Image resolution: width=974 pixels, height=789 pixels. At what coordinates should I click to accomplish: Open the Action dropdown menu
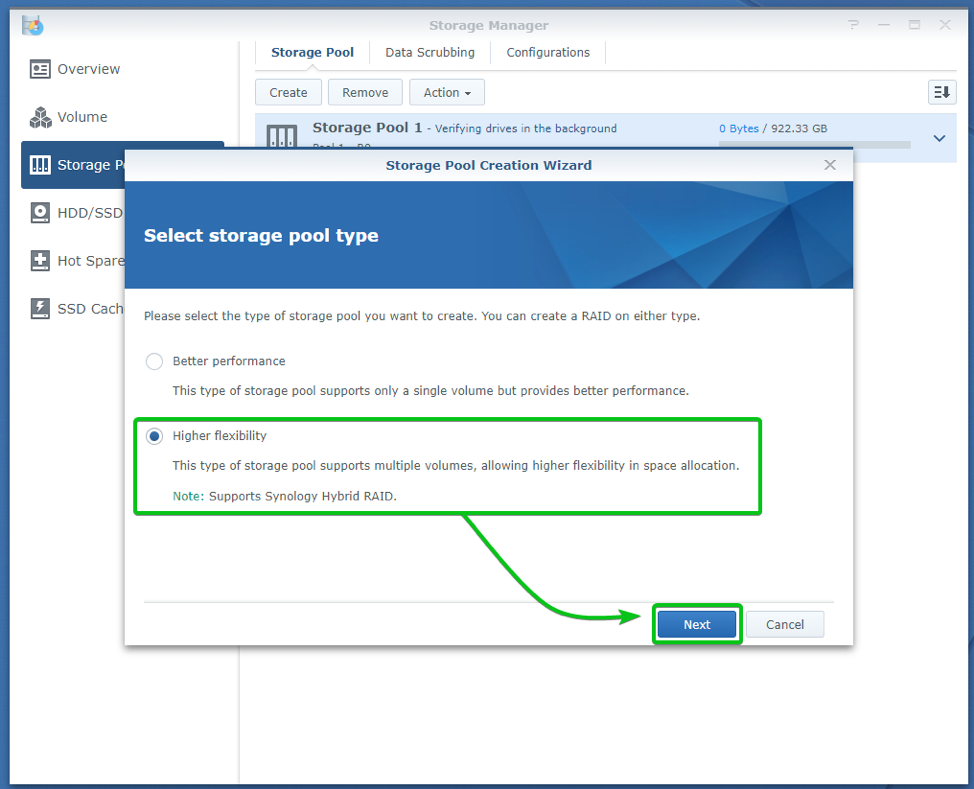(447, 93)
